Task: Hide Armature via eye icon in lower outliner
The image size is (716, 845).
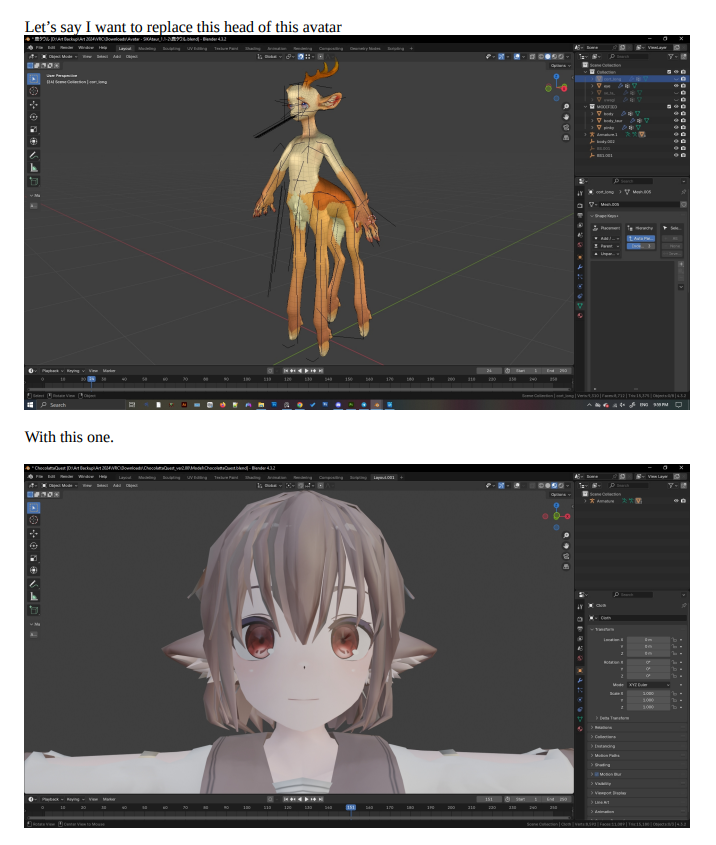Action: click(676, 501)
